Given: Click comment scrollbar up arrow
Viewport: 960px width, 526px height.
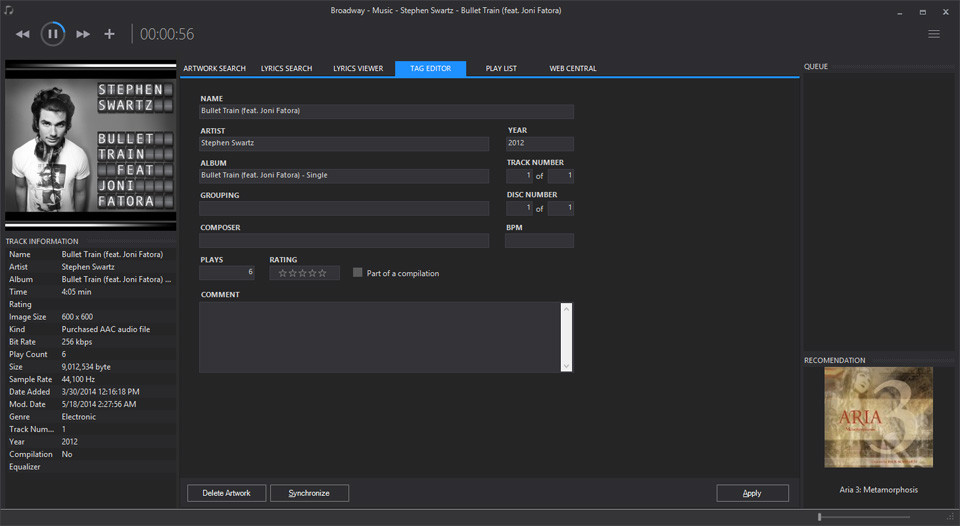Looking at the screenshot, I should click(x=566, y=309).
